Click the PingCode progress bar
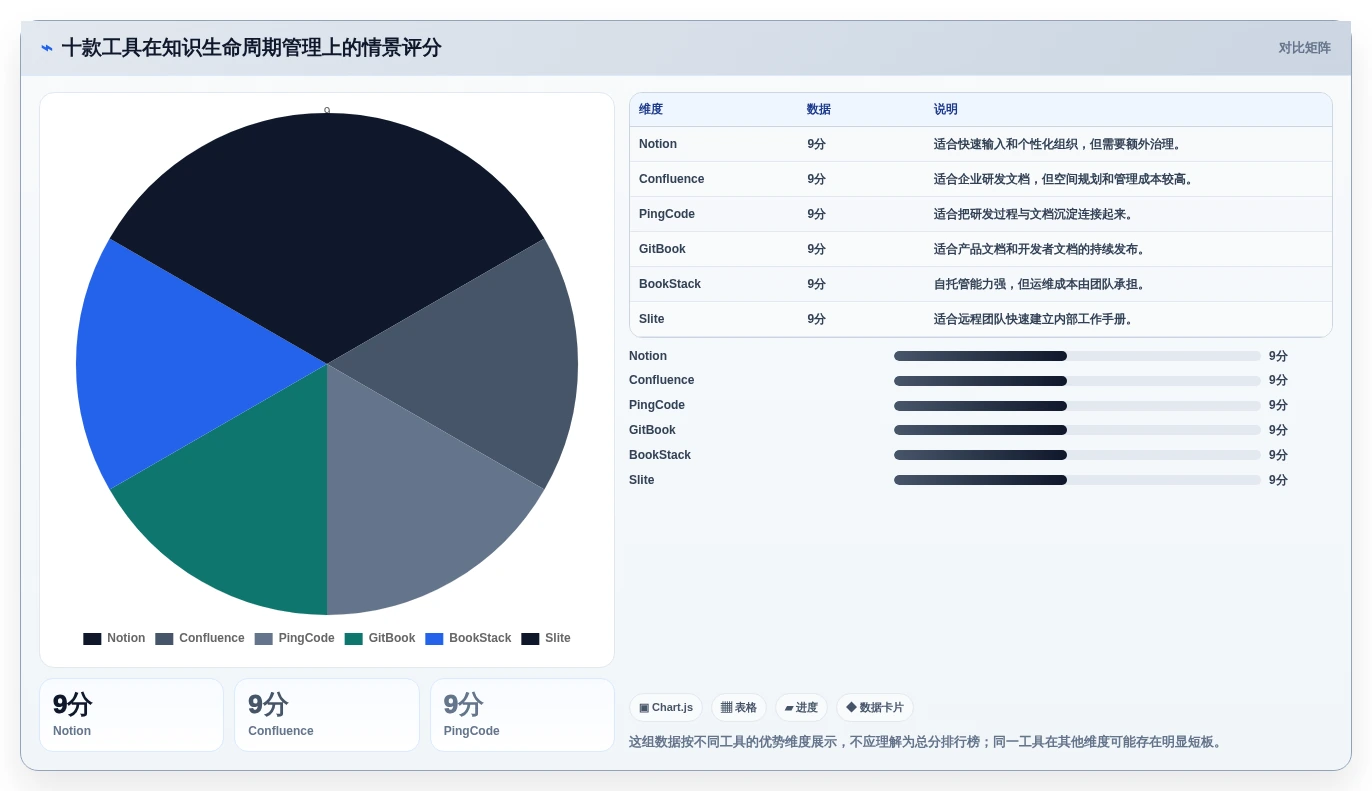Image resolution: width=1372 pixels, height=791 pixels. [1077, 406]
